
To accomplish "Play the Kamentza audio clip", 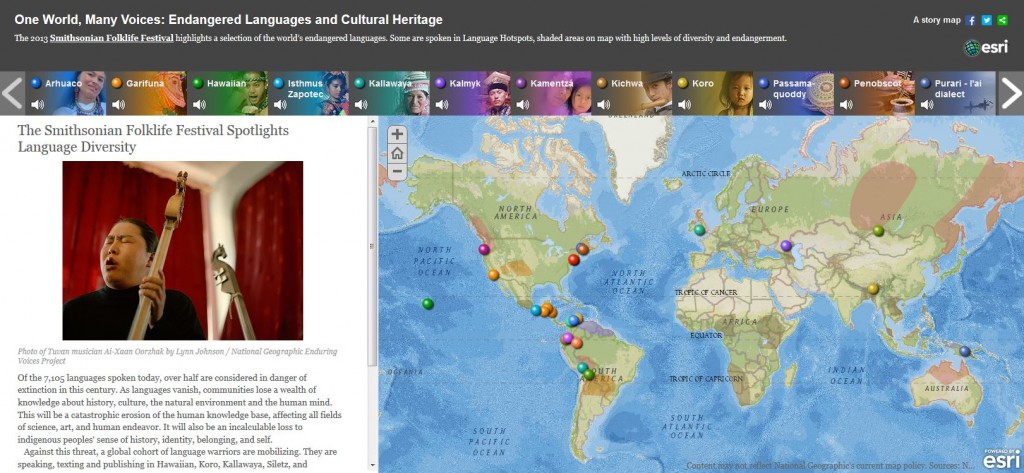I will tap(522, 104).
